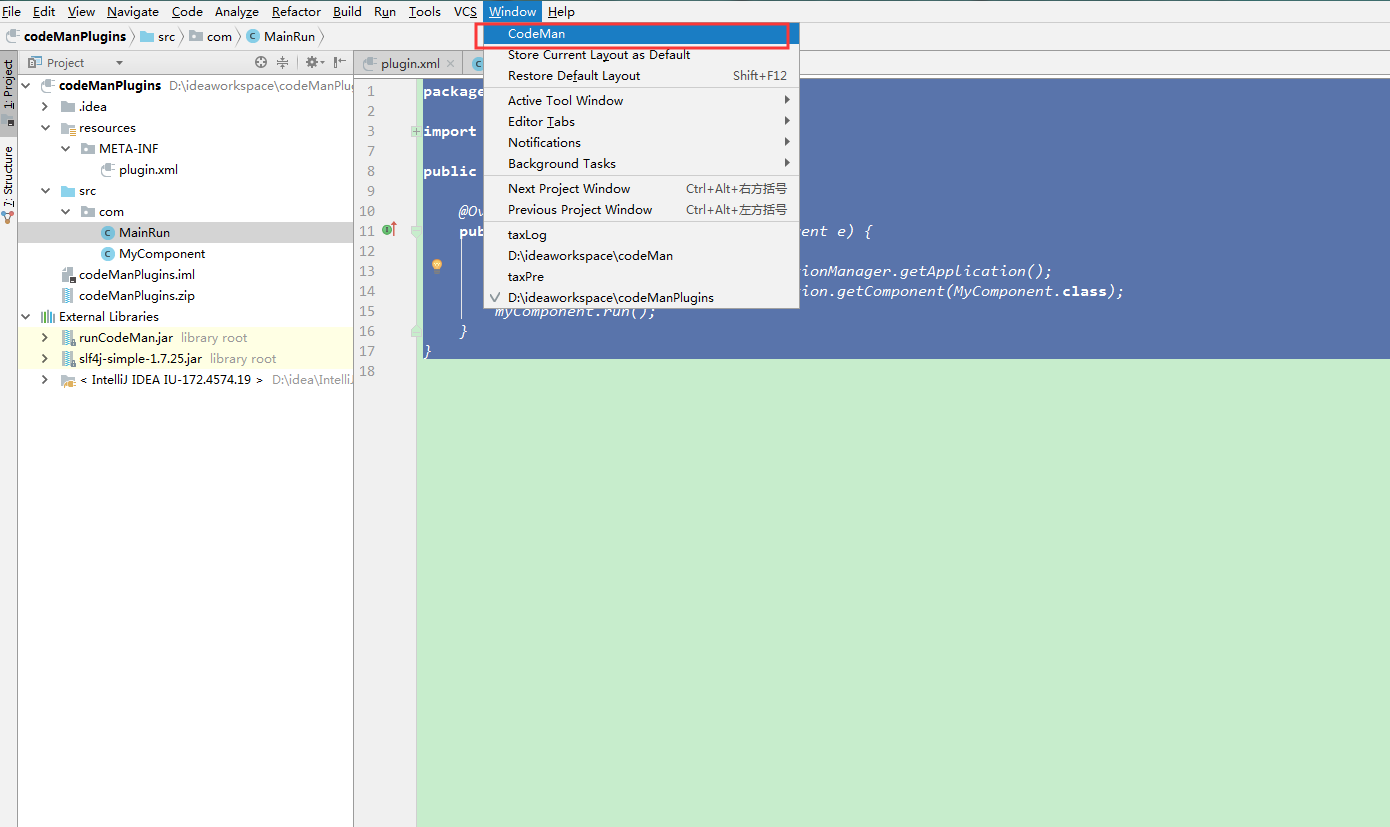Click codeManPlugins in the breadcrumb bar
1390x827 pixels.
(75, 36)
